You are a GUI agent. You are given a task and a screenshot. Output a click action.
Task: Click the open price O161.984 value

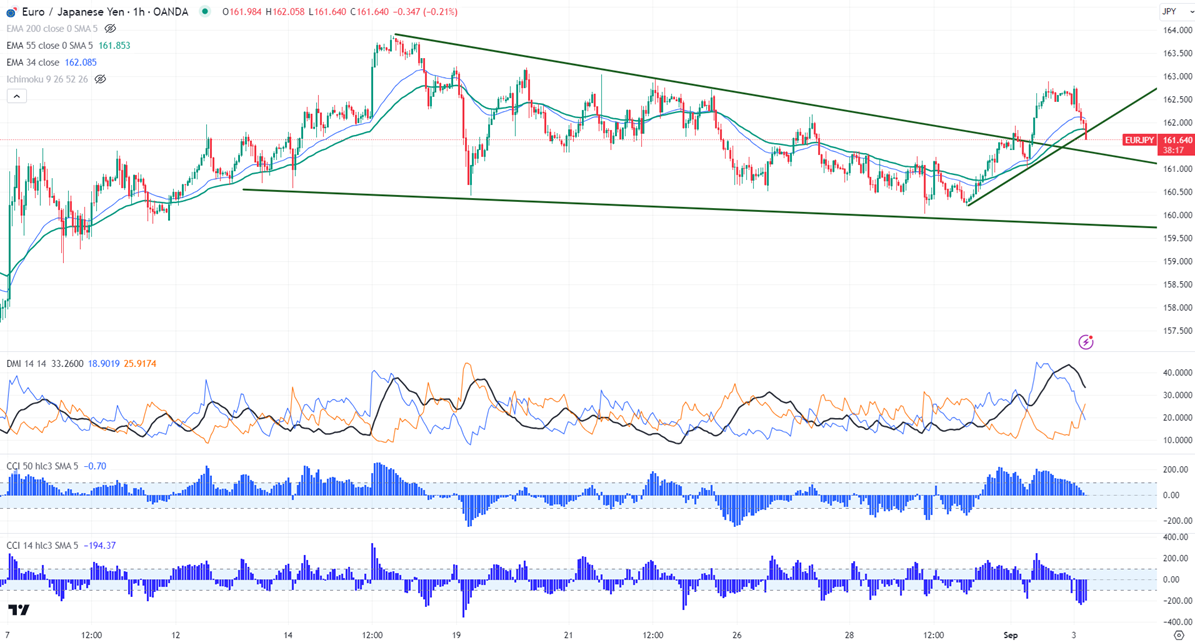pos(242,12)
